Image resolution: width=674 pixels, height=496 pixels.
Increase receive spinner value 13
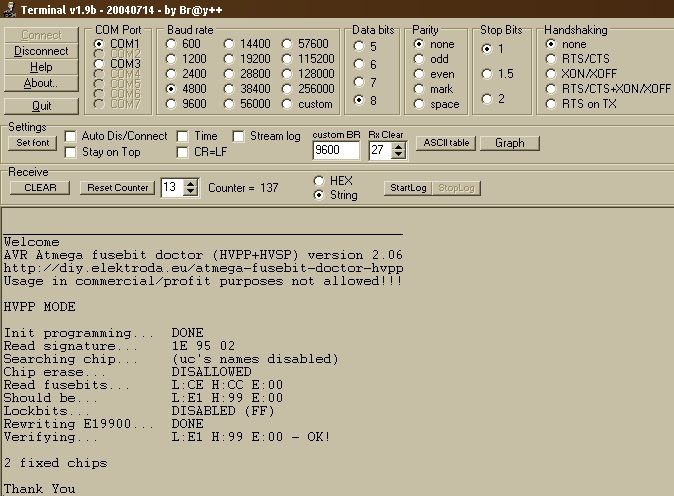pyautogui.click(x=190, y=183)
